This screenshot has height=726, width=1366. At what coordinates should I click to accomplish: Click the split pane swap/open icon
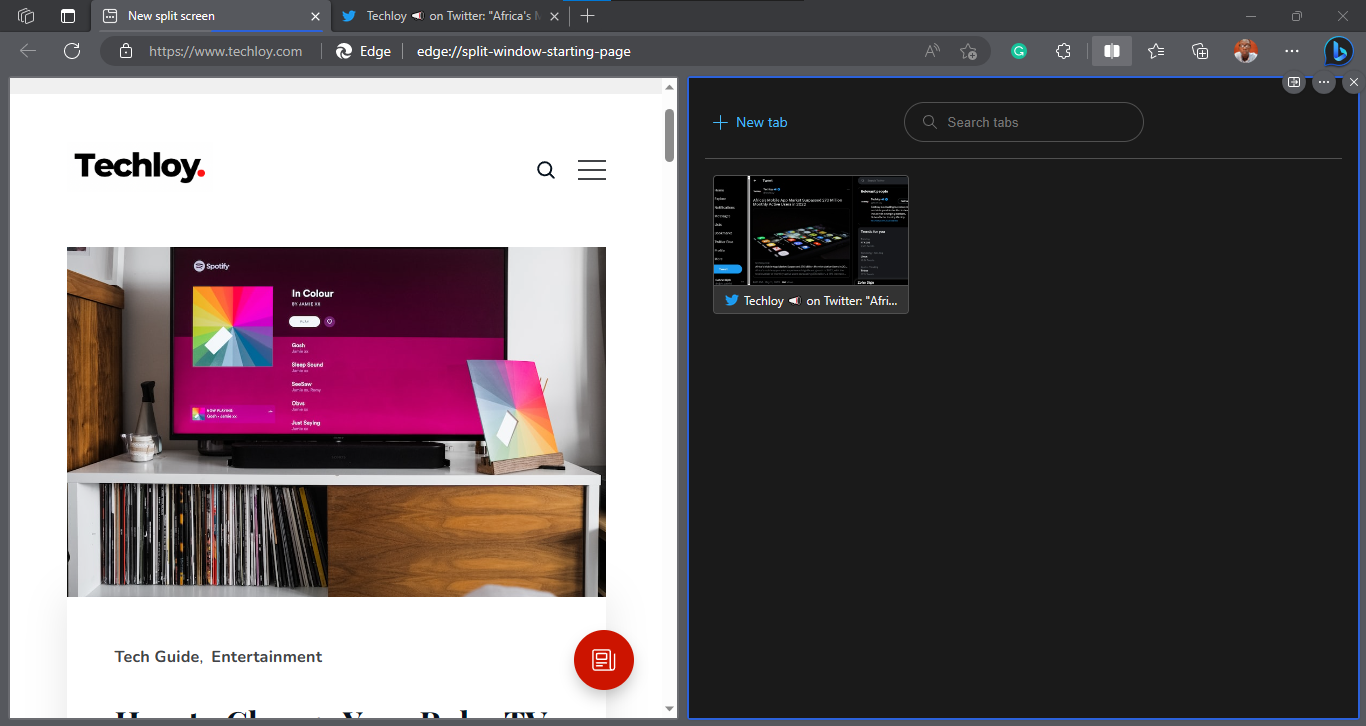1294,82
